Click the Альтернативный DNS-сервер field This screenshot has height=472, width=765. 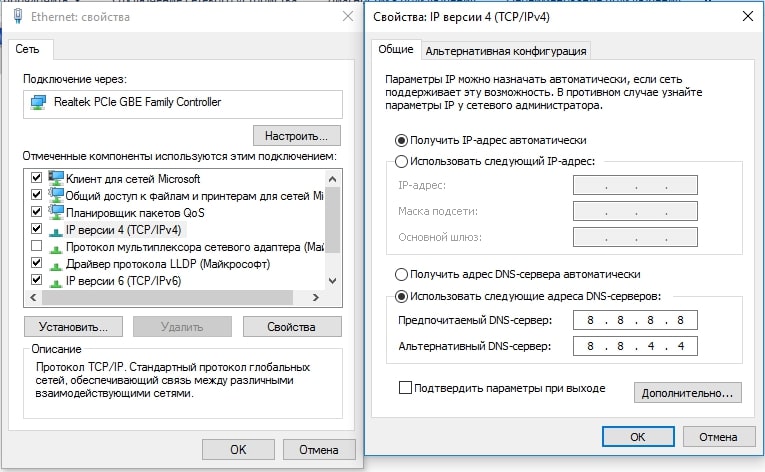coord(635,346)
